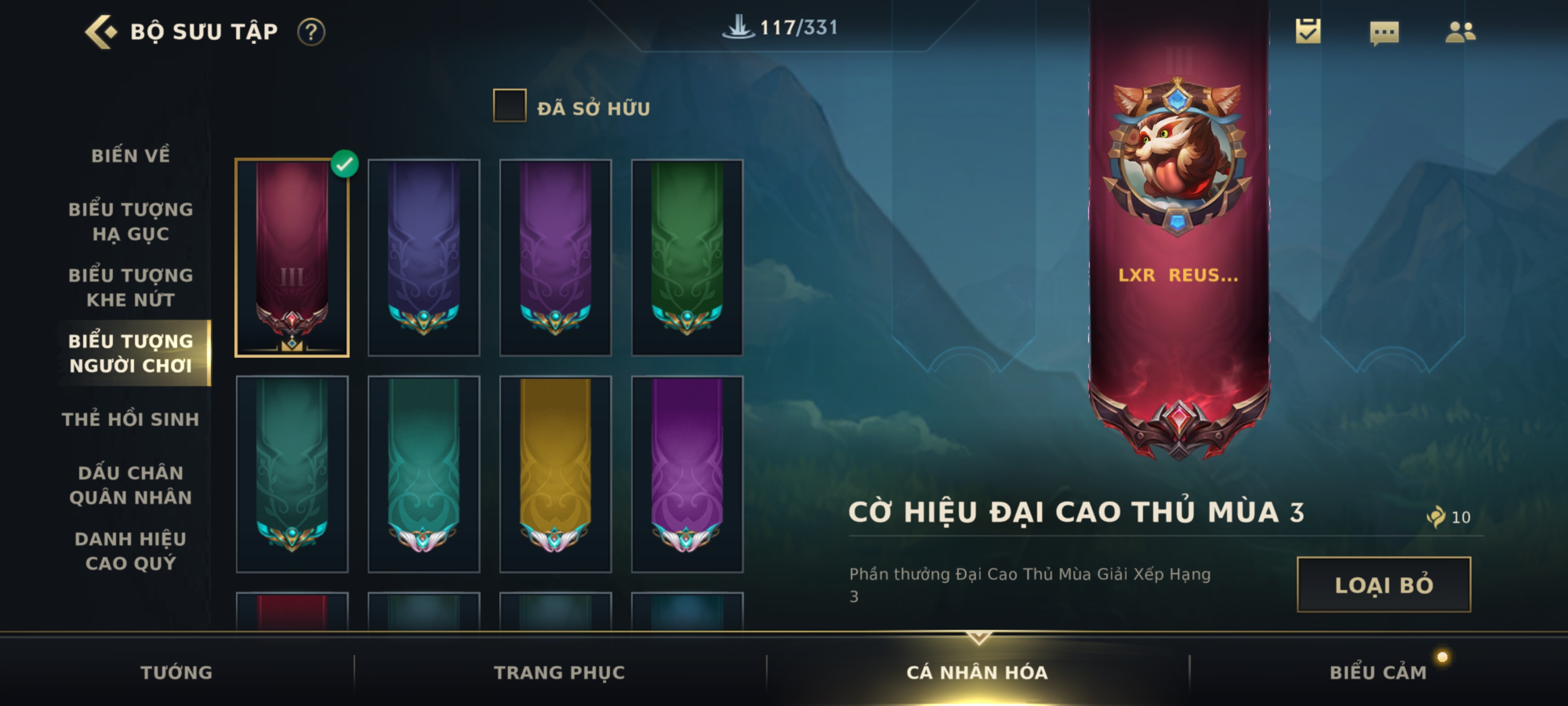Viewport: 1568px width, 706px height.
Task: Click the collection progress icon 117/331
Action: [738, 27]
